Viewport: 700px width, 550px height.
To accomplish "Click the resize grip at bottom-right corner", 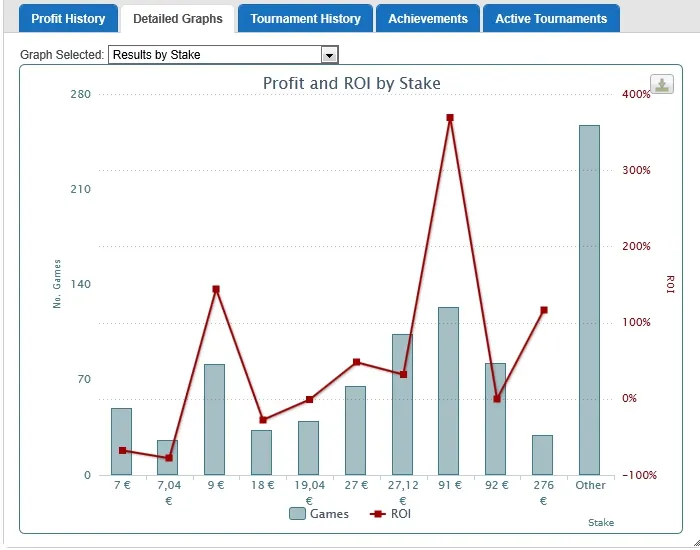I will tap(692, 542).
